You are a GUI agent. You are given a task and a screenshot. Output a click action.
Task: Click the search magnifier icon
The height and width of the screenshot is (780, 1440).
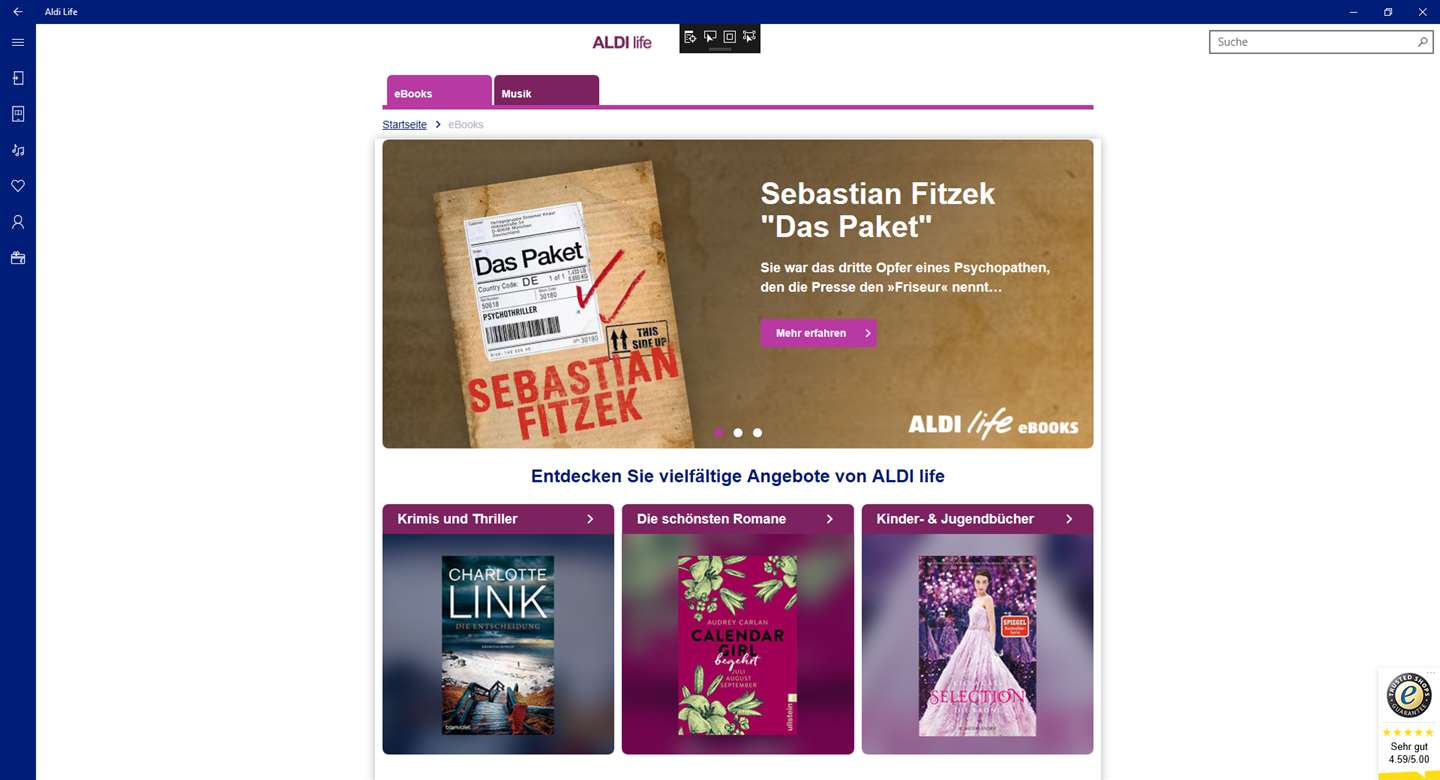click(1422, 42)
